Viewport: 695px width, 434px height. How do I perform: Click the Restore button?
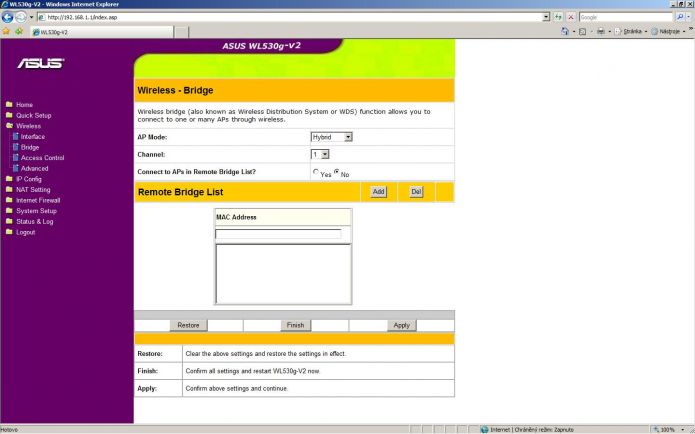click(188, 325)
